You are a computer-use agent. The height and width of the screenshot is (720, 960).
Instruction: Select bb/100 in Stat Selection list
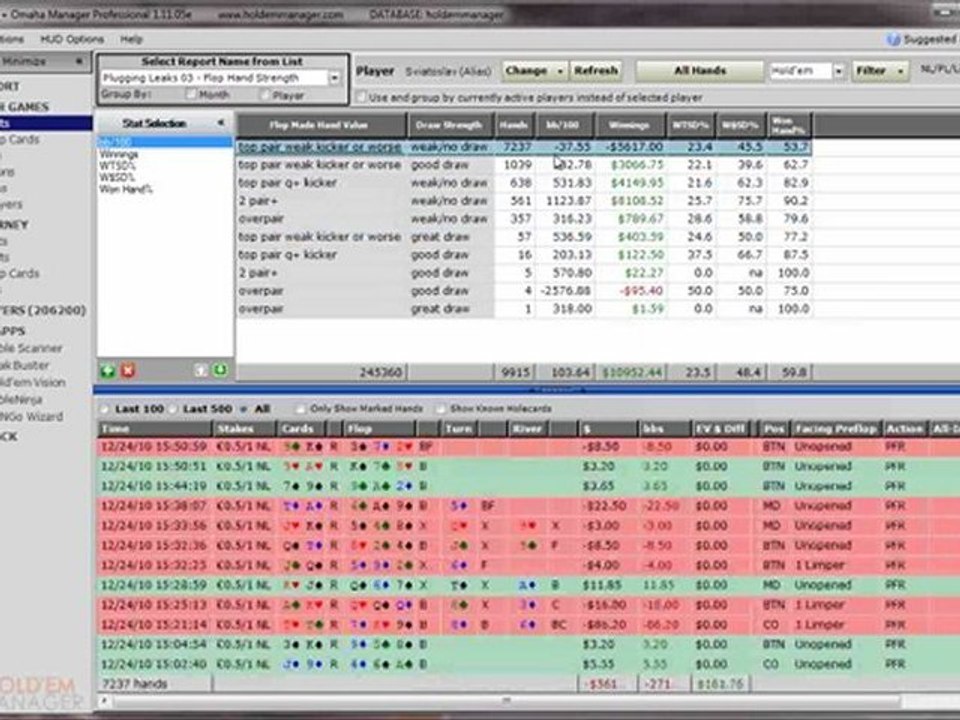pos(164,141)
